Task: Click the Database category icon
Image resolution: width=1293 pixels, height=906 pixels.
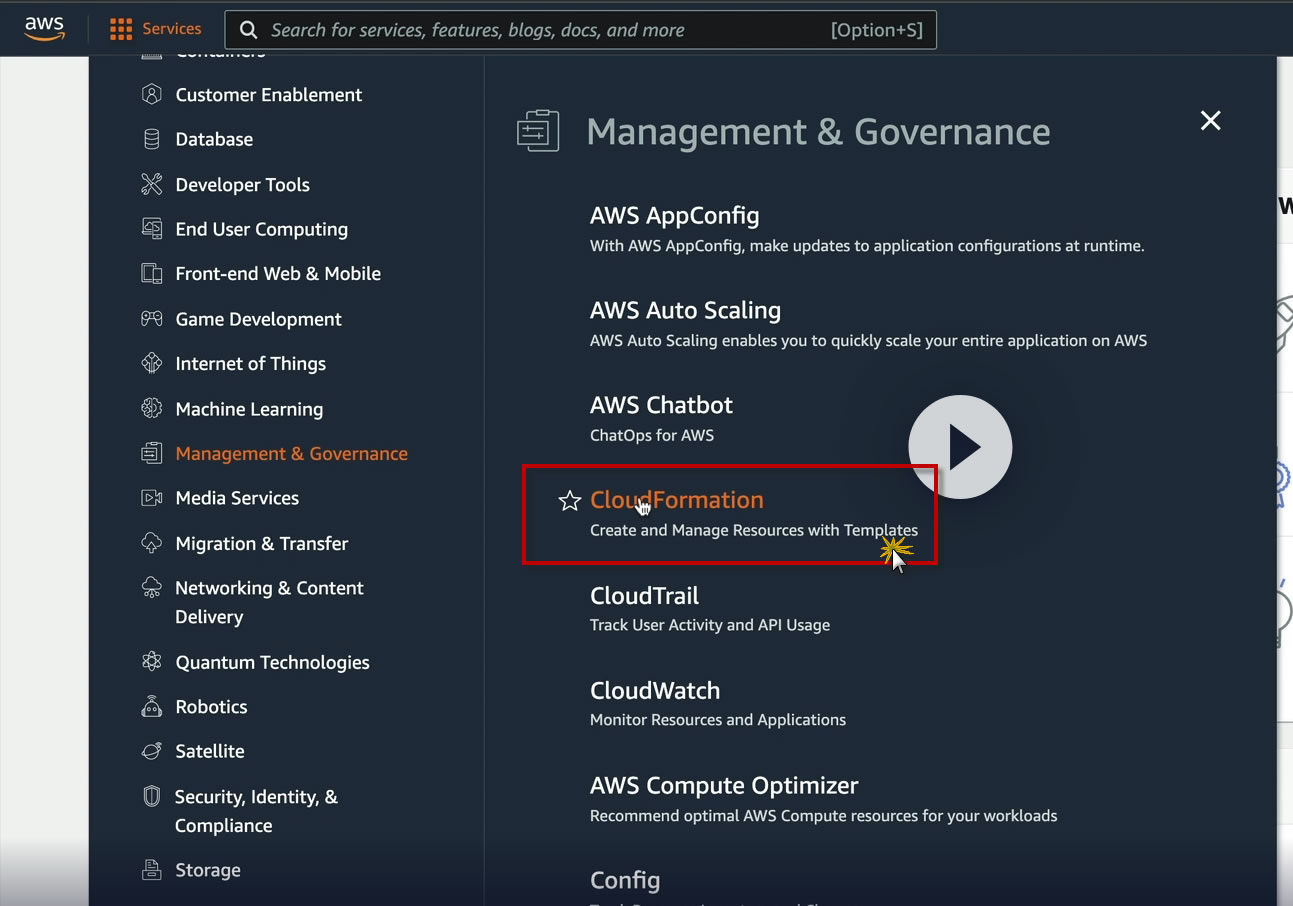Action: (x=152, y=139)
